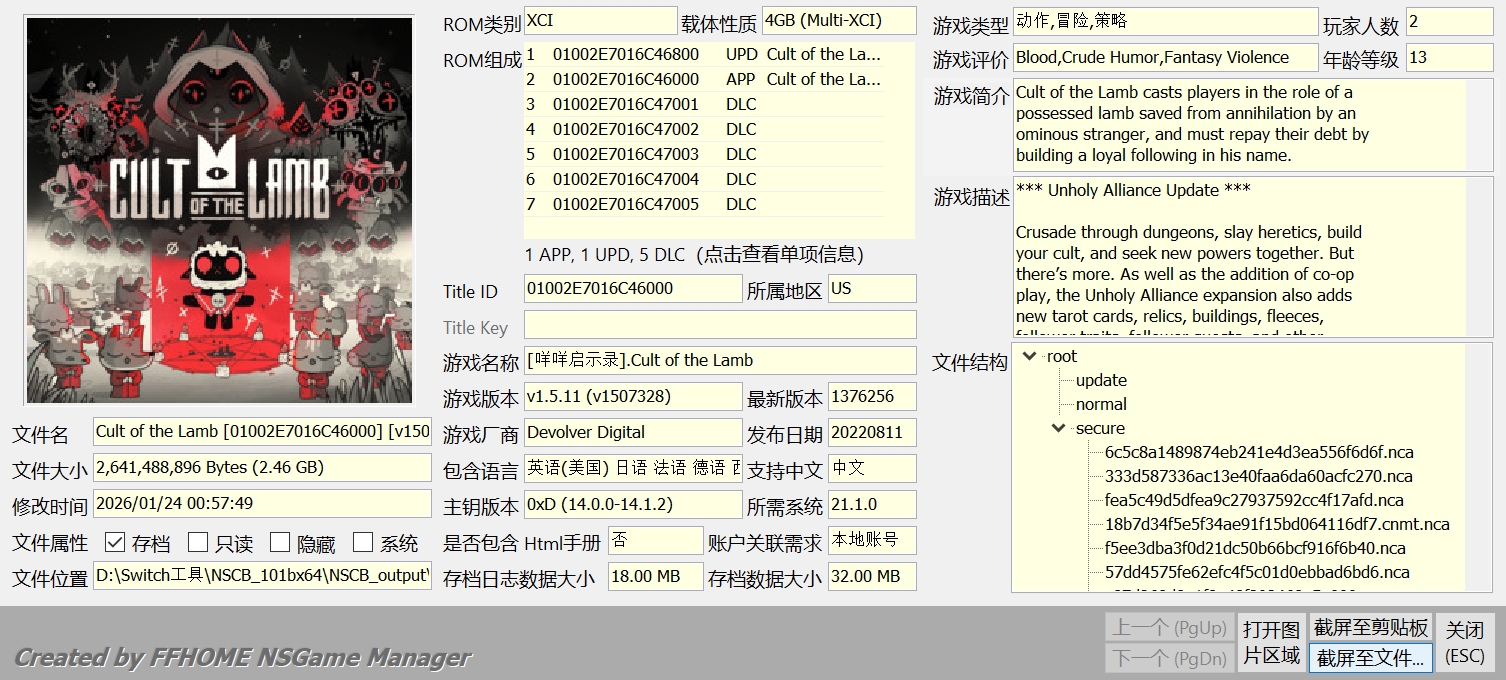Click the 文件名 file name field
The image size is (1506, 680).
(262, 432)
